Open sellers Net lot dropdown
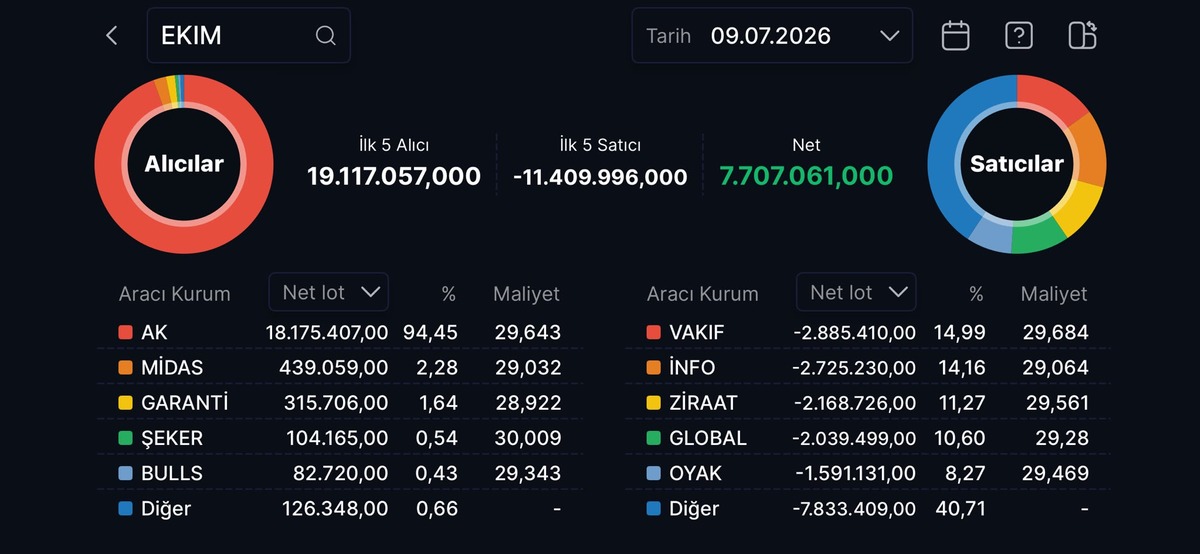The width and height of the screenshot is (1200, 554). (856, 292)
